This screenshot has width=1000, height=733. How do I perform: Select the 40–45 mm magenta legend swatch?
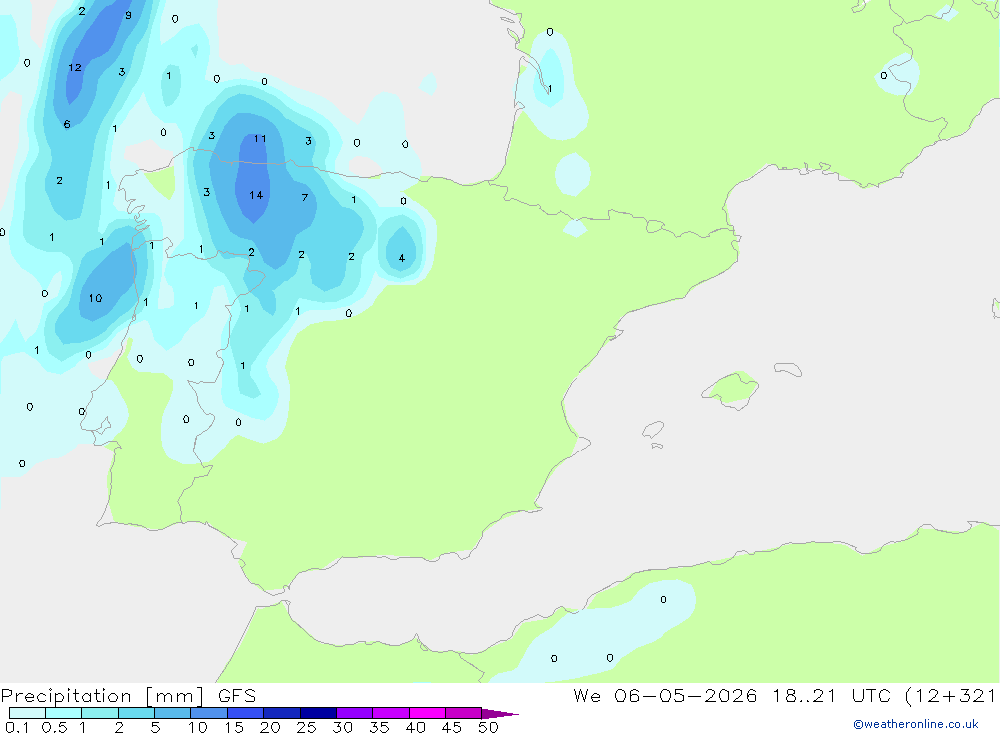(427, 713)
